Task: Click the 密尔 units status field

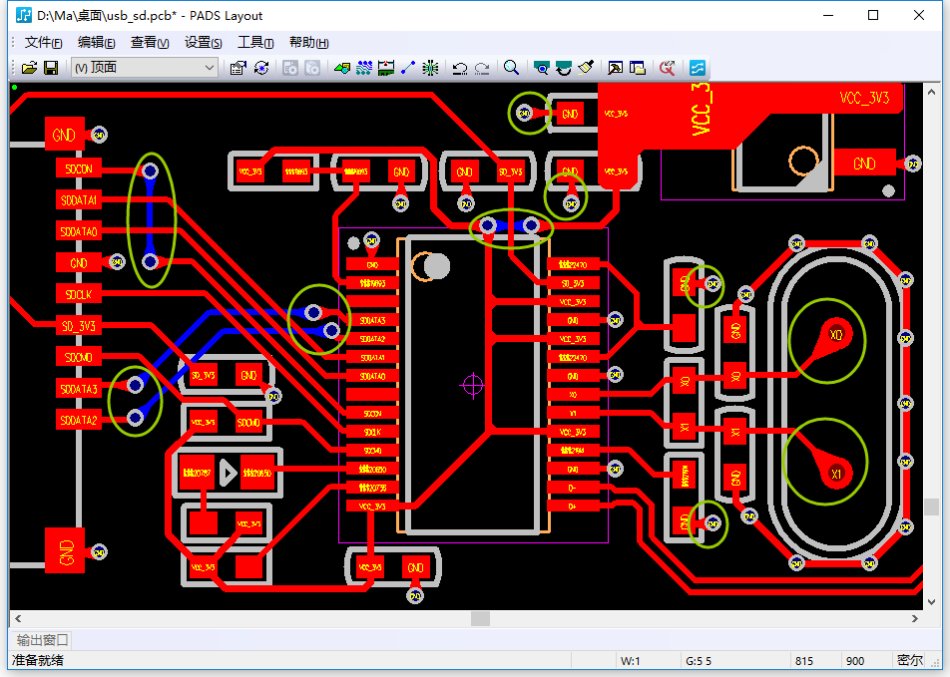Action: click(x=910, y=661)
